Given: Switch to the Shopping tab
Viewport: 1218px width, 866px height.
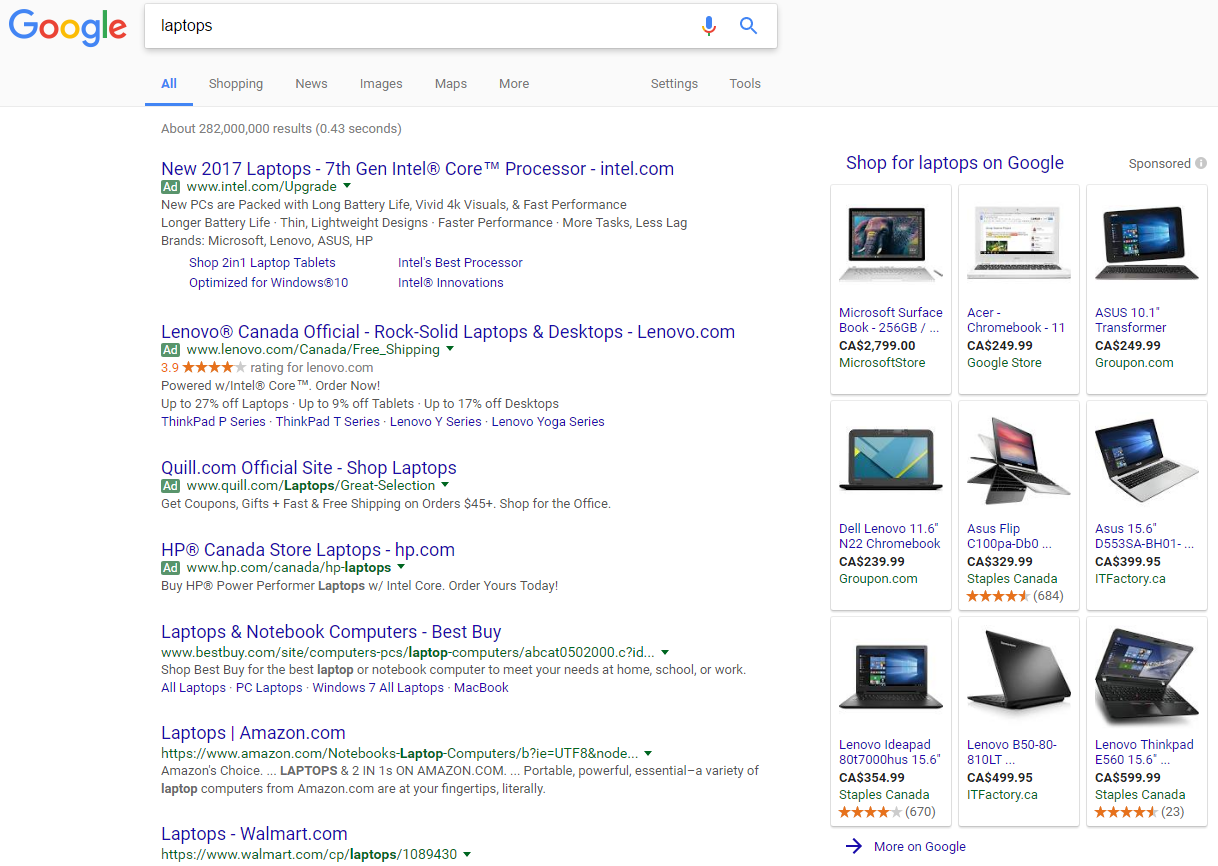Looking at the screenshot, I should click(x=236, y=84).
